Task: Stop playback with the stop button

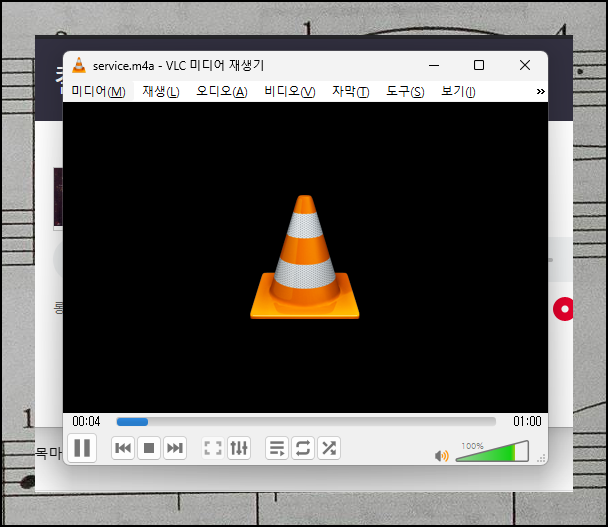Action: pos(149,448)
